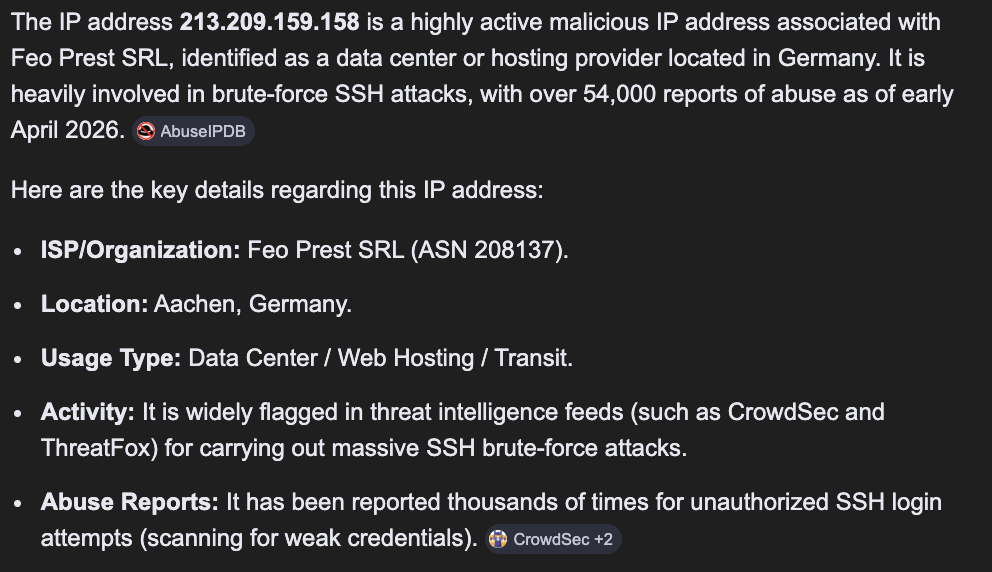The image size is (992, 572).
Task: Click the text 'ASN 208137'
Action: [x=487, y=250]
